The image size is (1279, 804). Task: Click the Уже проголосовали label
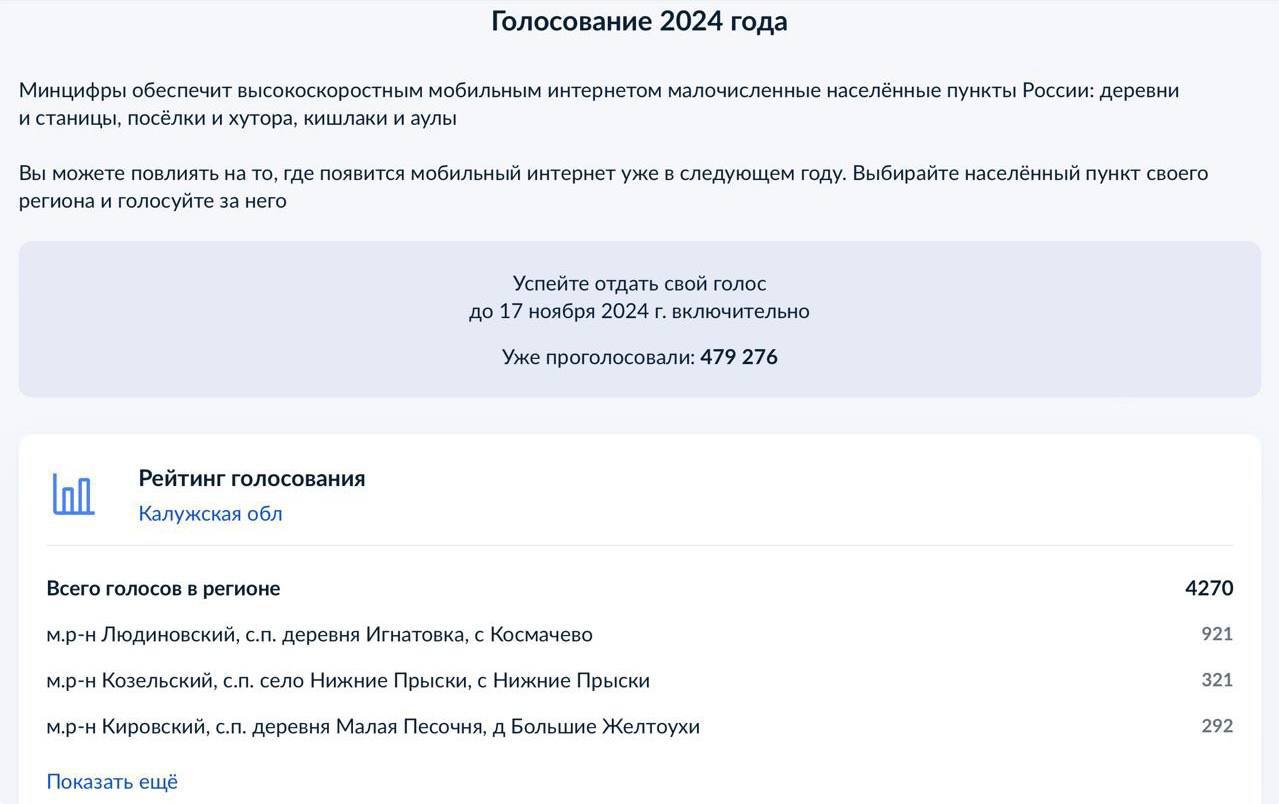tap(598, 358)
